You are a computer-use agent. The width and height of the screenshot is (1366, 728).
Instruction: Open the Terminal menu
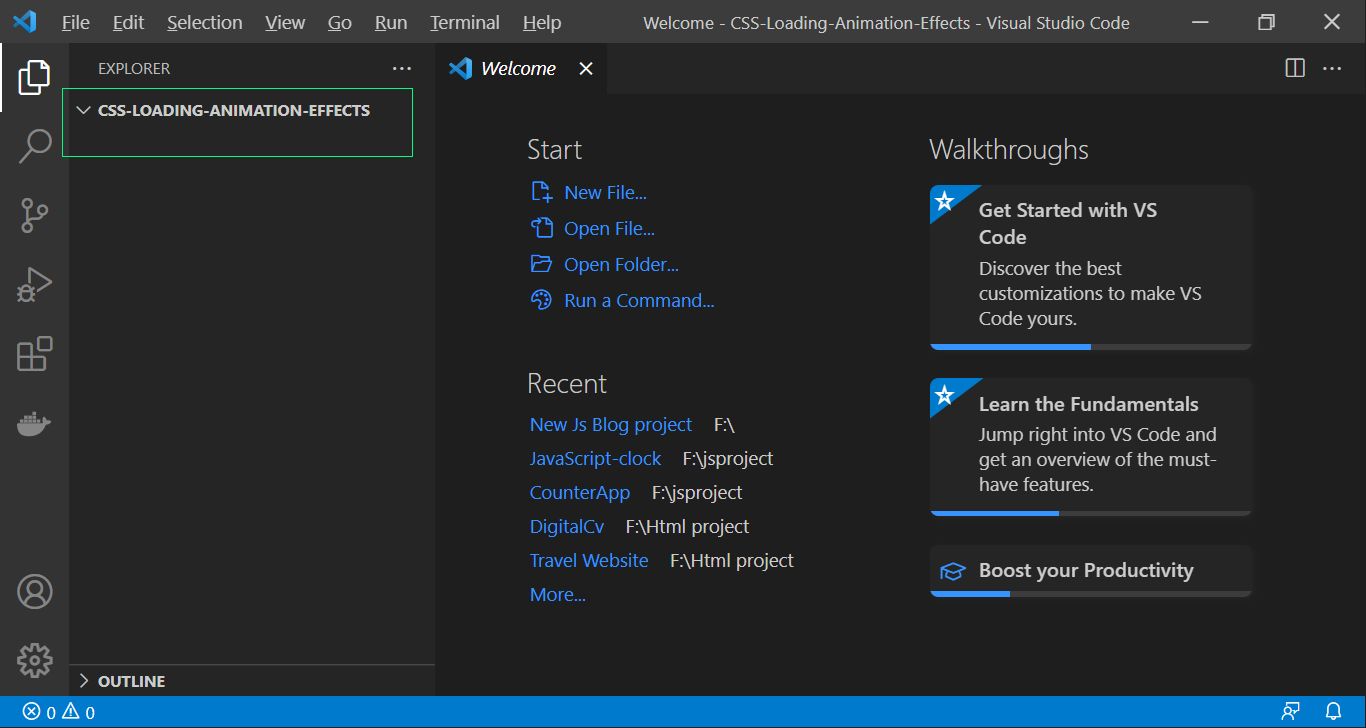[465, 22]
